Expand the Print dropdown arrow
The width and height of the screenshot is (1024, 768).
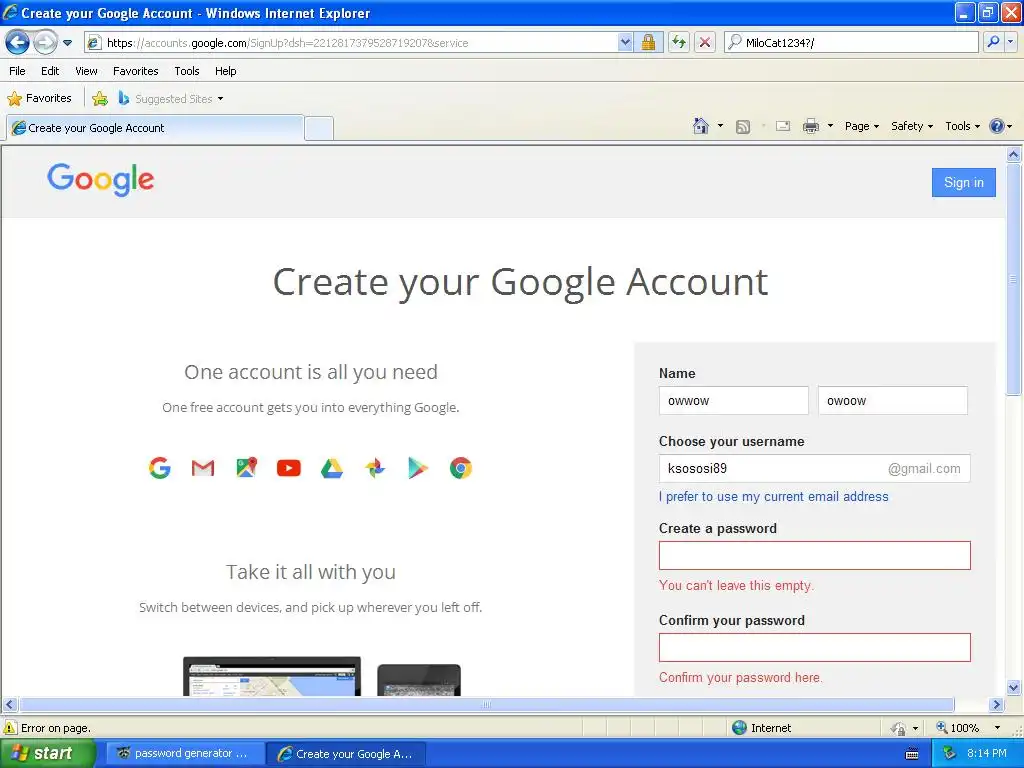coord(830,126)
